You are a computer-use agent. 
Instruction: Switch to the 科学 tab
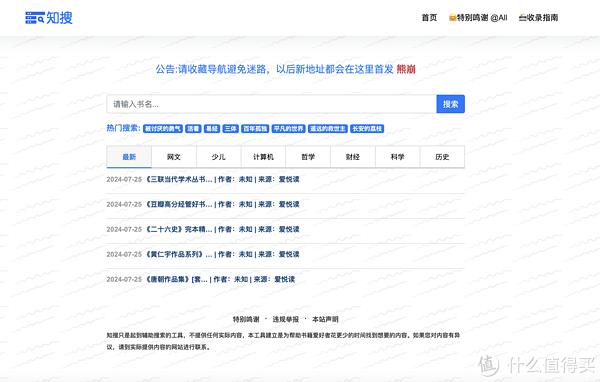pos(398,157)
